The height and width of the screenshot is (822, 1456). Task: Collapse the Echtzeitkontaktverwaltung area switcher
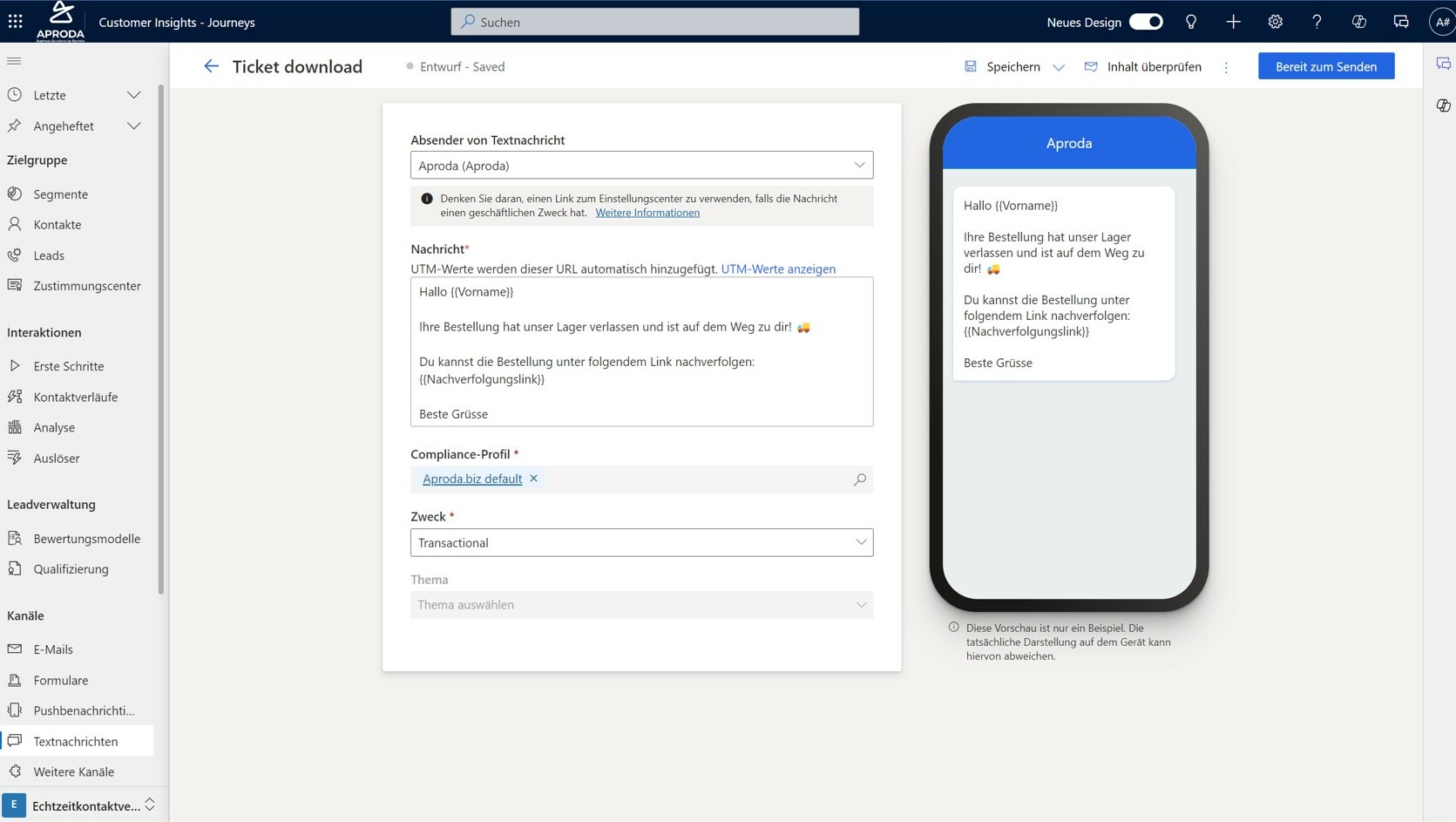tap(148, 805)
